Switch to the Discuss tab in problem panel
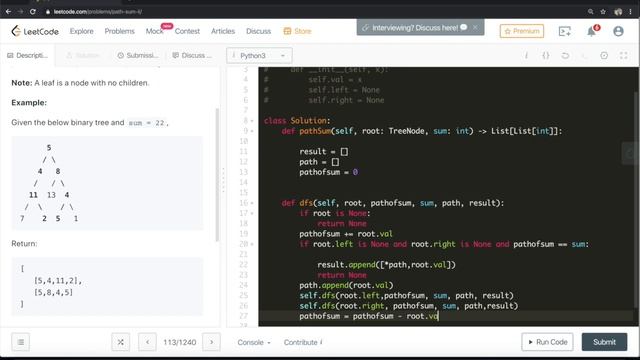The image size is (640, 360). click(192, 56)
